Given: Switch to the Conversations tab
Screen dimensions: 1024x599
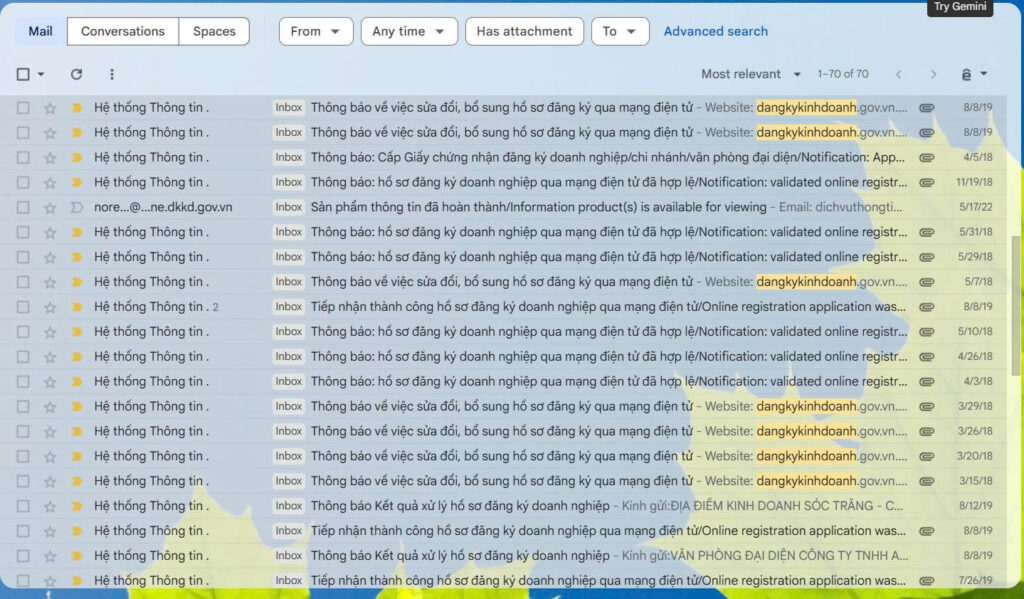Looking at the screenshot, I should [123, 31].
